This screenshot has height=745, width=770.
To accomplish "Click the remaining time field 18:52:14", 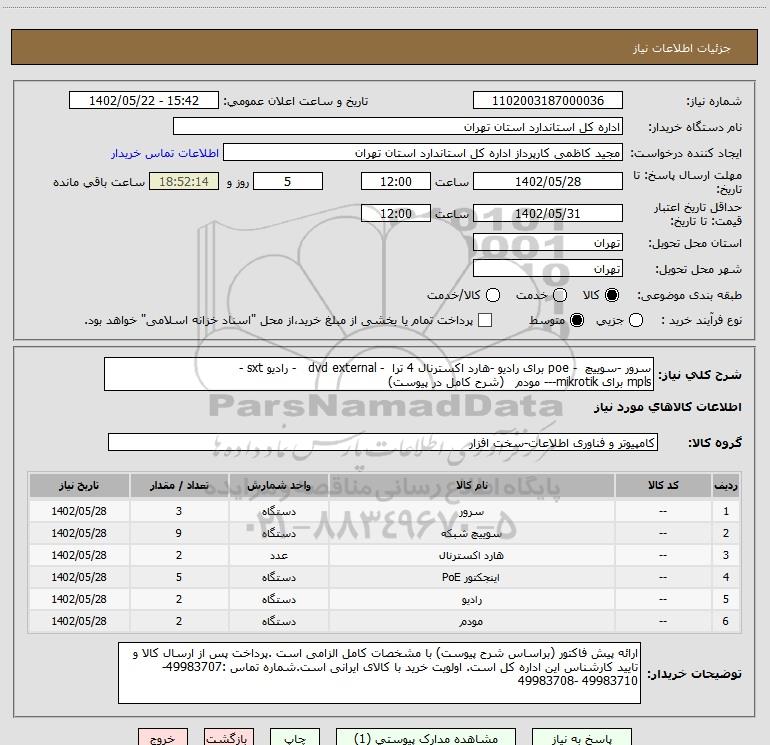I will point(184,181).
